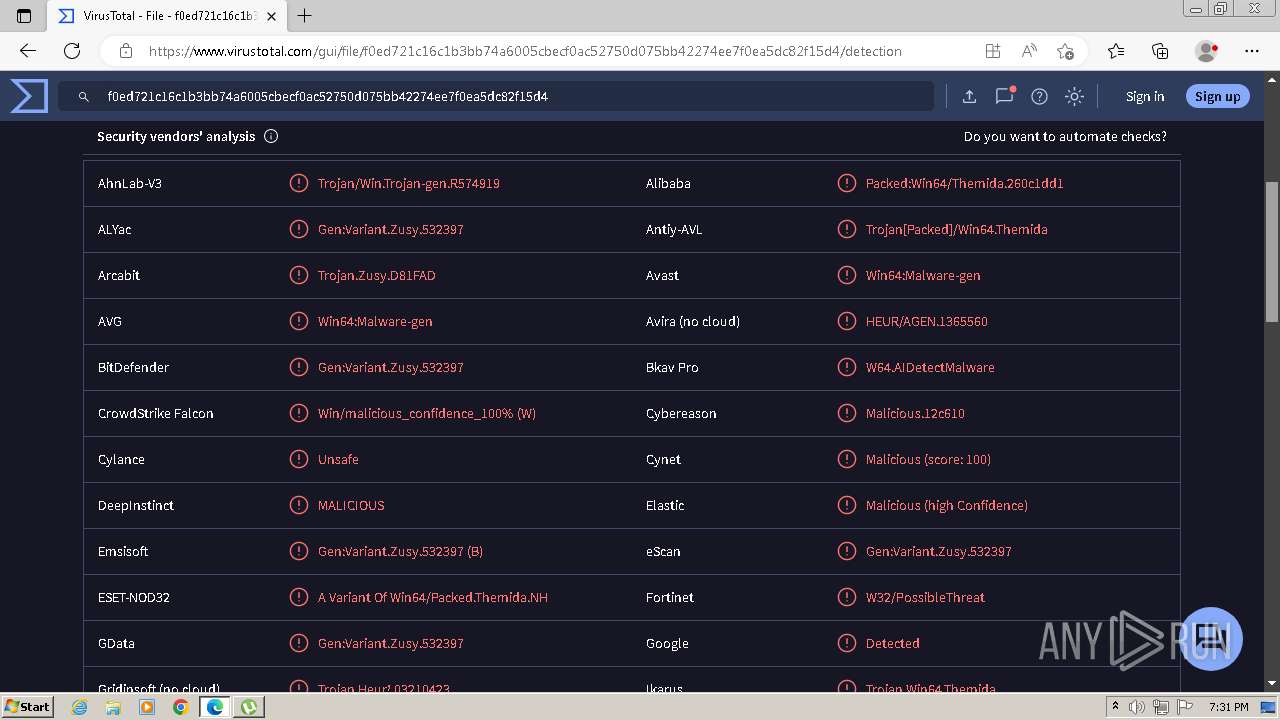Screen dimensions: 1280x720
Task: Select 'Win/malicious_confidence_100% (W)' text
Action: tap(427, 413)
